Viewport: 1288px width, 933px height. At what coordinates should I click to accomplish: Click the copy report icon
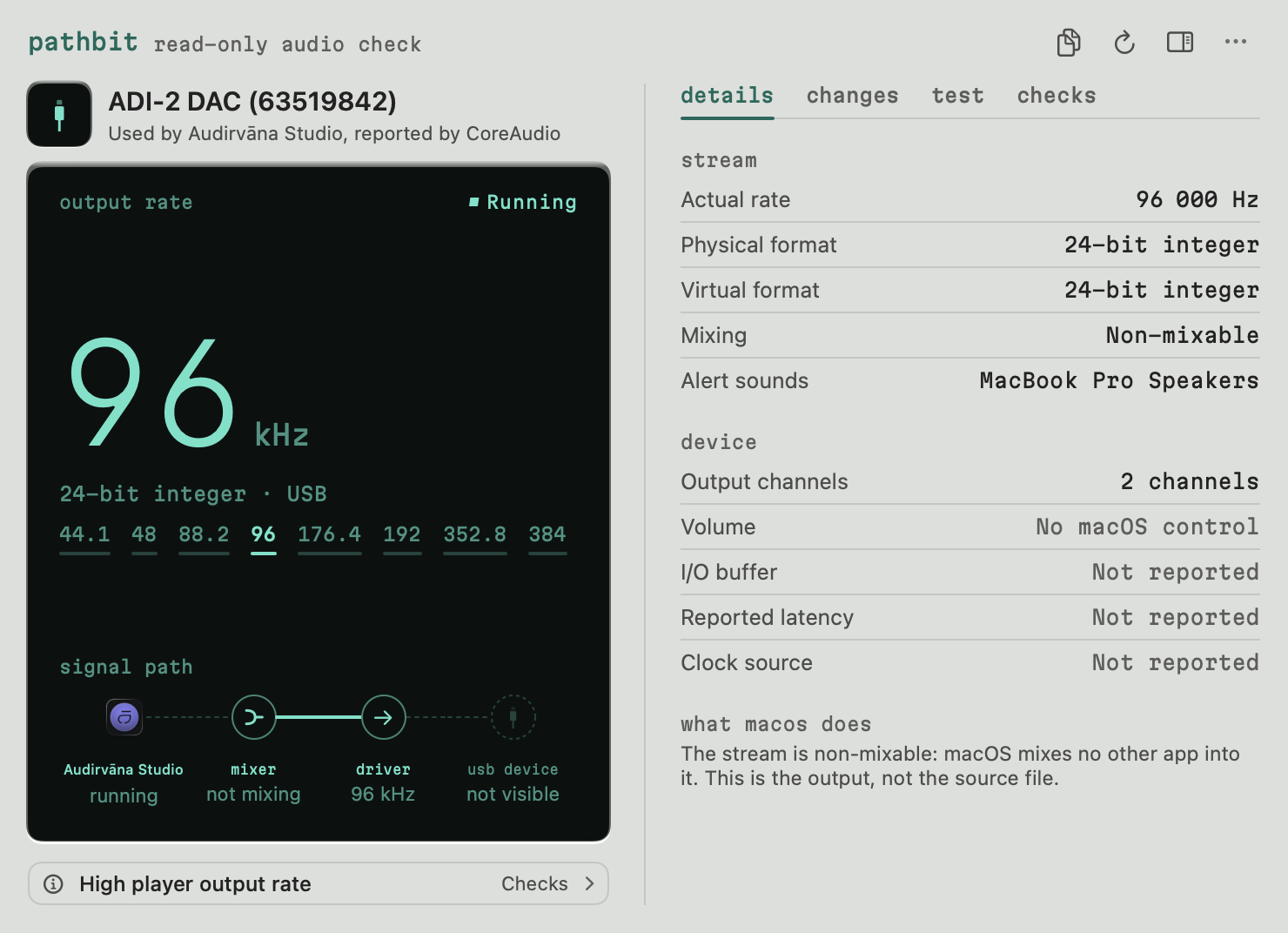[1069, 42]
